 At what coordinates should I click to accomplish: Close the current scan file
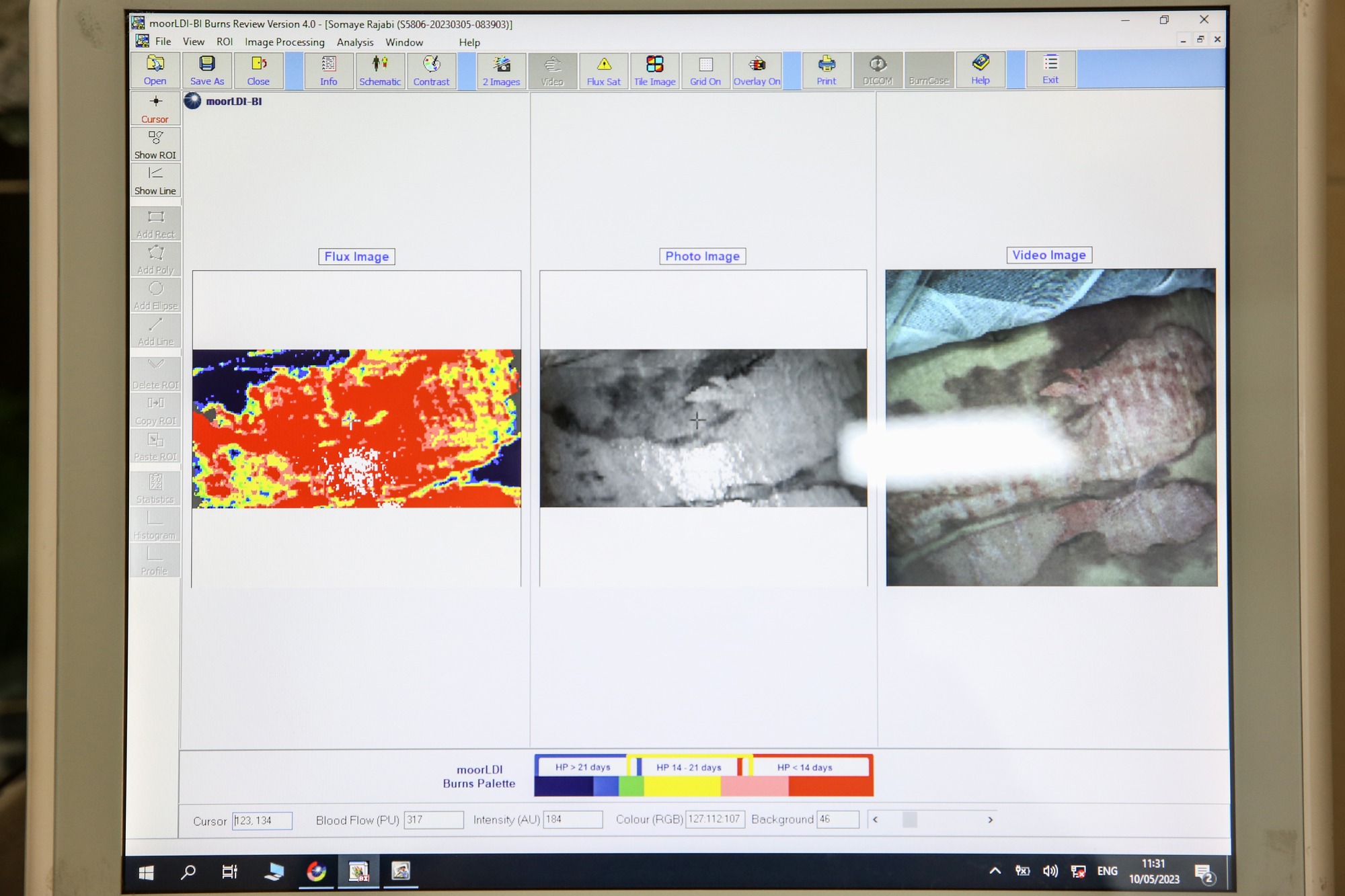[x=258, y=70]
